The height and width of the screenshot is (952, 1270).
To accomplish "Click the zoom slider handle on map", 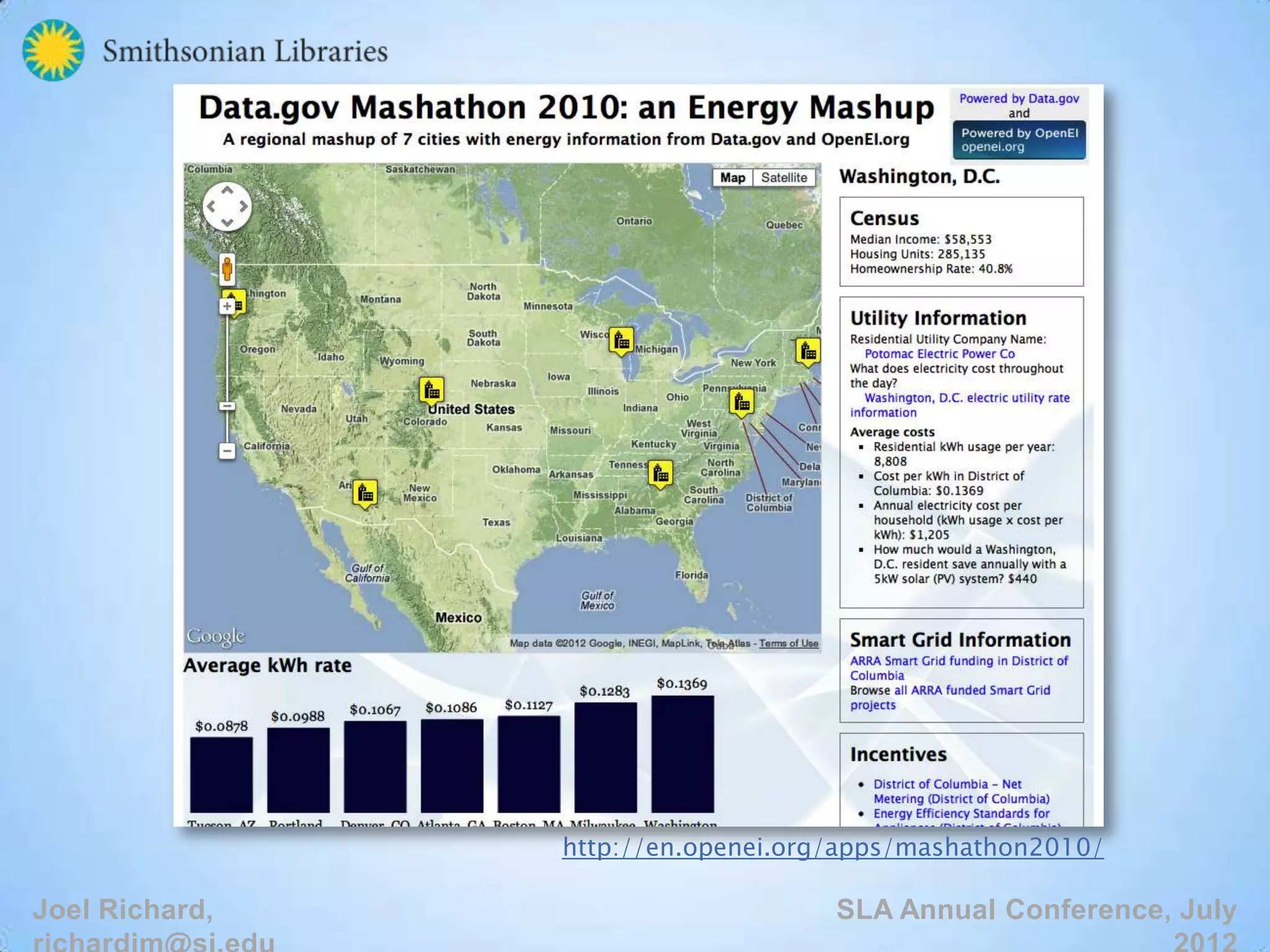I will click(x=227, y=406).
